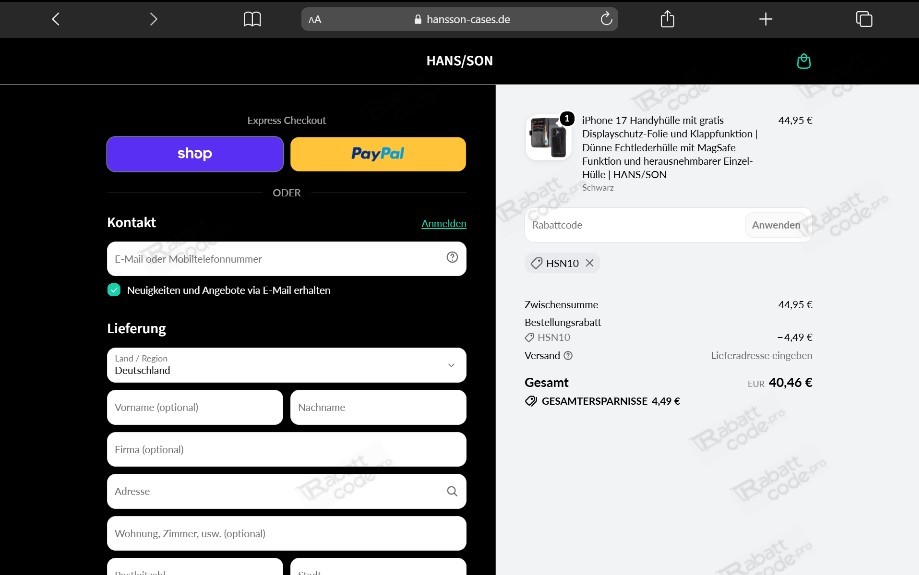The height and width of the screenshot is (575, 919).
Task: Click the address search magnifier icon
Action: point(452,491)
